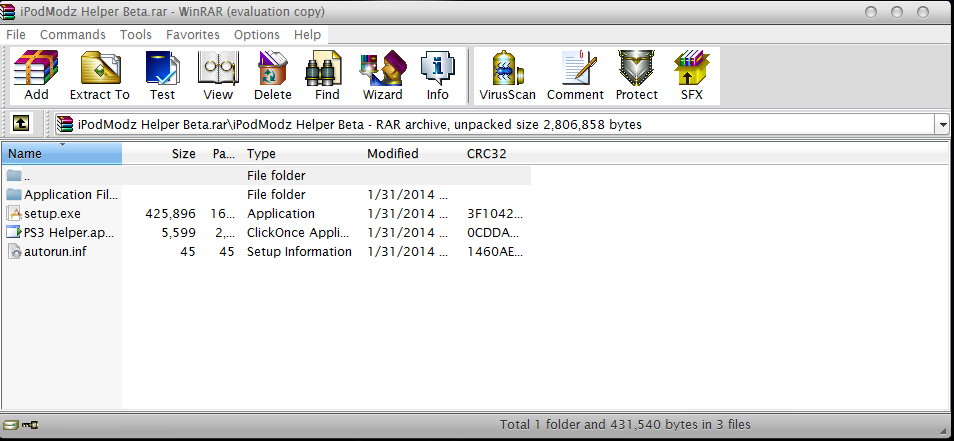Image resolution: width=954 pixels, height=441 pixels.
Task: Open the Favorites menu
Action: (193, 35)
